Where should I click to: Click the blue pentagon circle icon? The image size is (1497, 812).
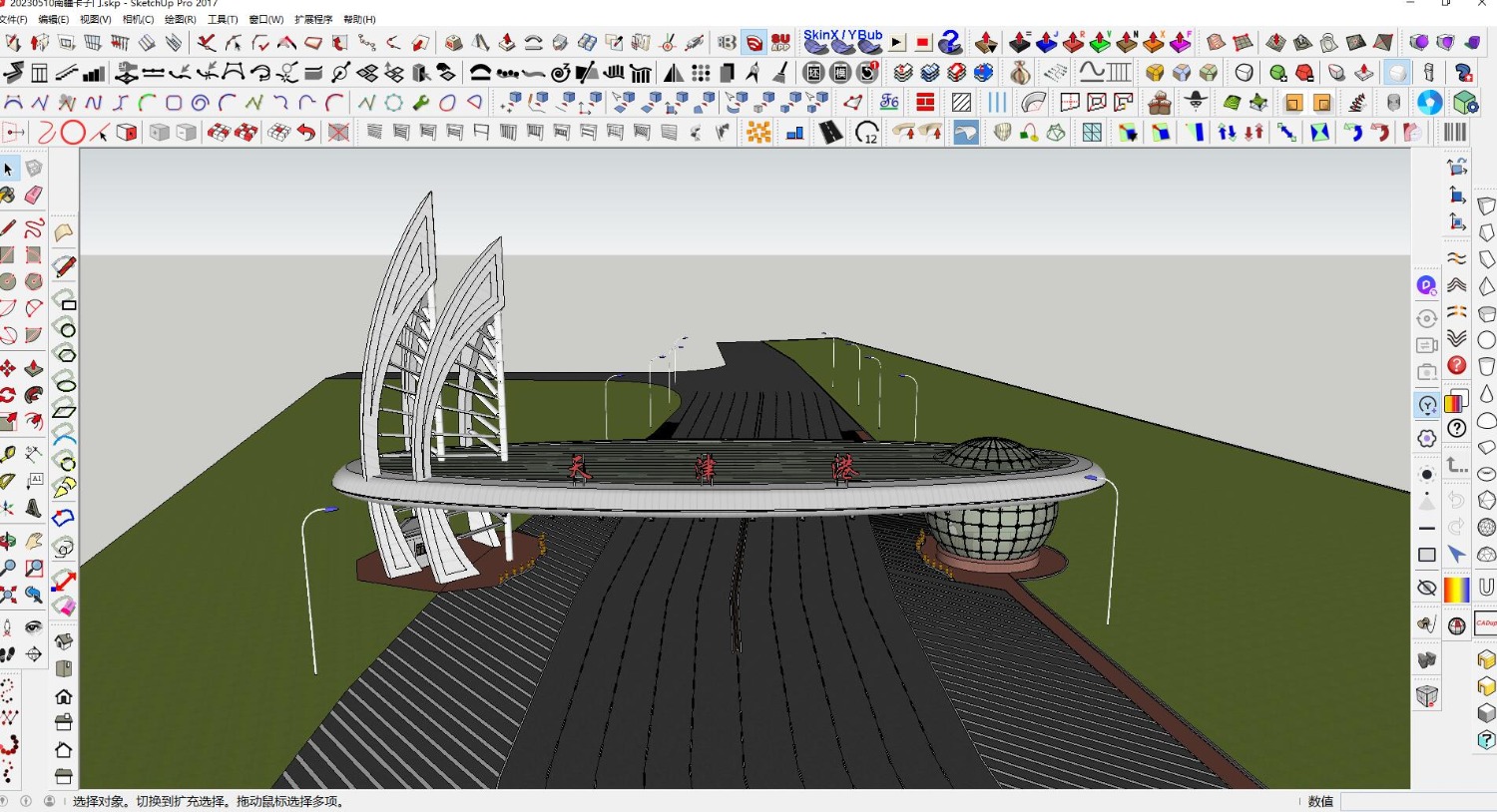click(x=1429, y=102)
